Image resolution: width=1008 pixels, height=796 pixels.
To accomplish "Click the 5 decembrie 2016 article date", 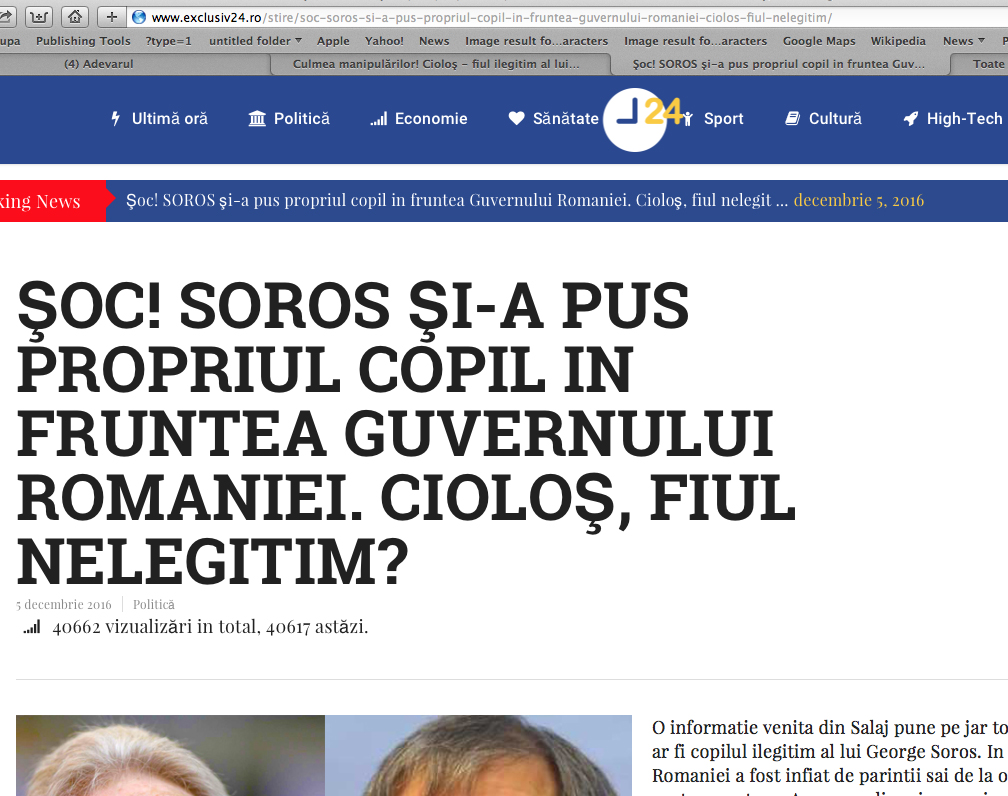I will pos(64,604).
